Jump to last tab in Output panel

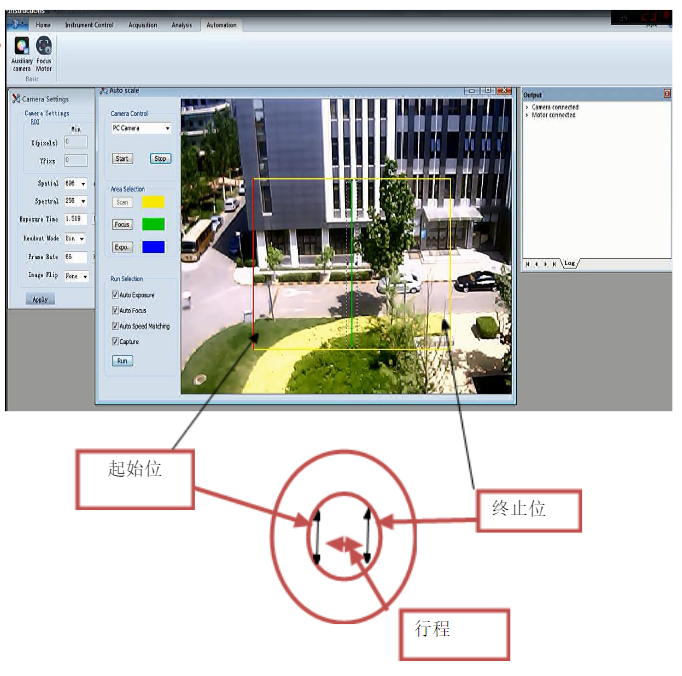click(x=555, y=264)
